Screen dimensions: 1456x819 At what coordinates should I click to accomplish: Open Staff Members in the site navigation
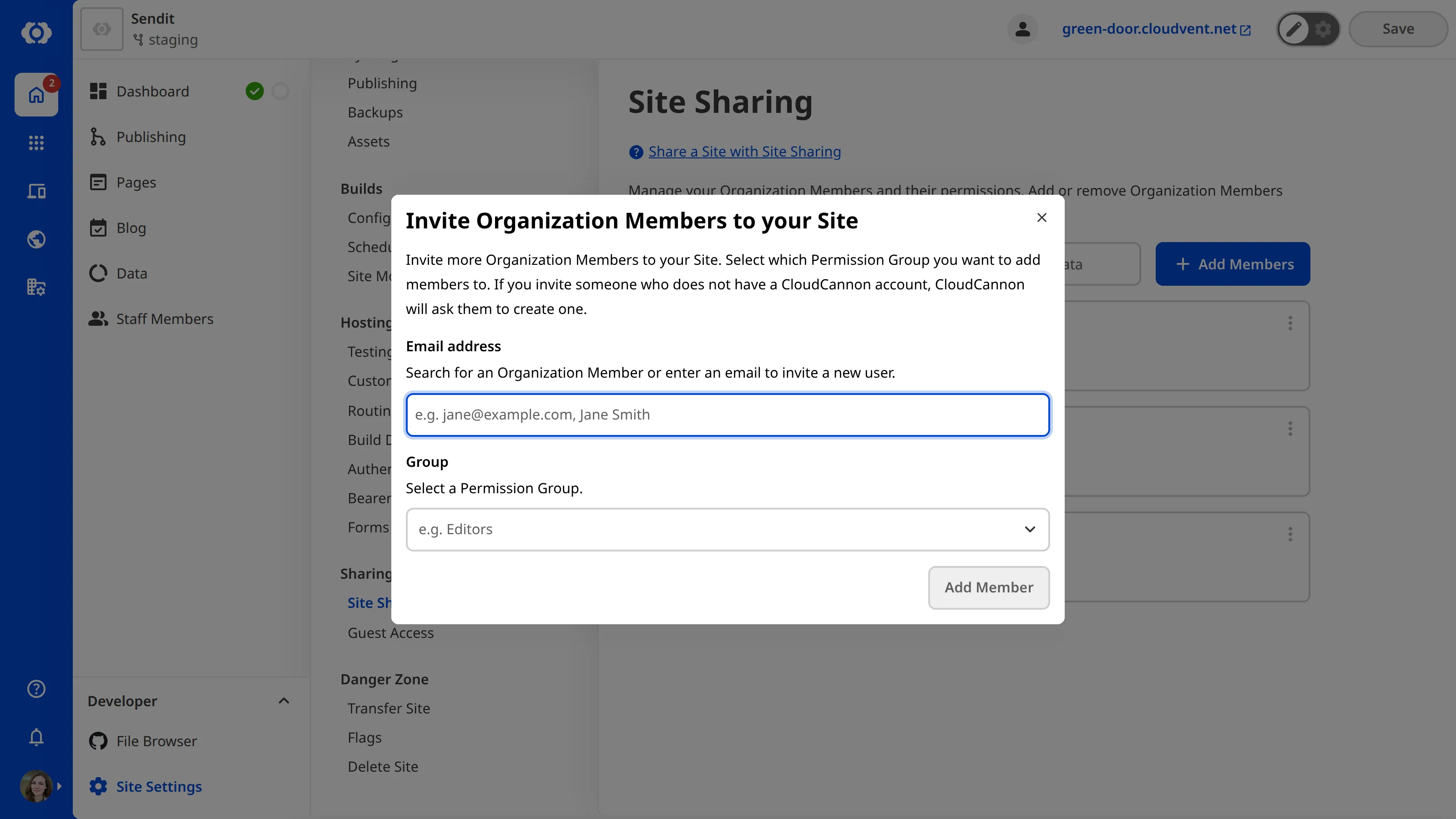pos(164,319)
